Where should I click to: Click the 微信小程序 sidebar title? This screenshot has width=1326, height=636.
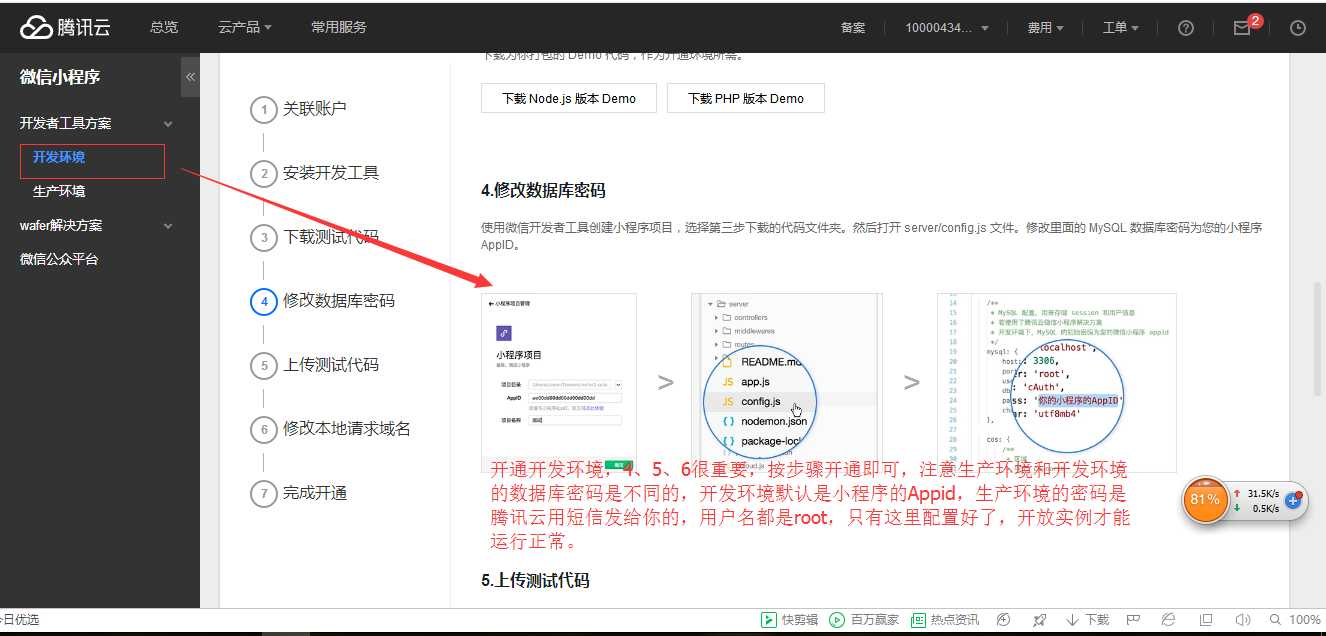coord(60,77)
